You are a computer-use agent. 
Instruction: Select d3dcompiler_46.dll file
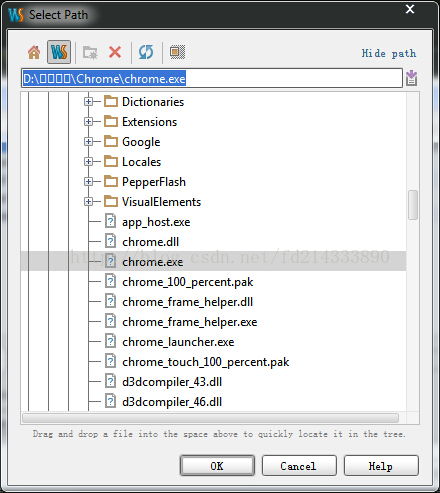[x=172, y=402]
